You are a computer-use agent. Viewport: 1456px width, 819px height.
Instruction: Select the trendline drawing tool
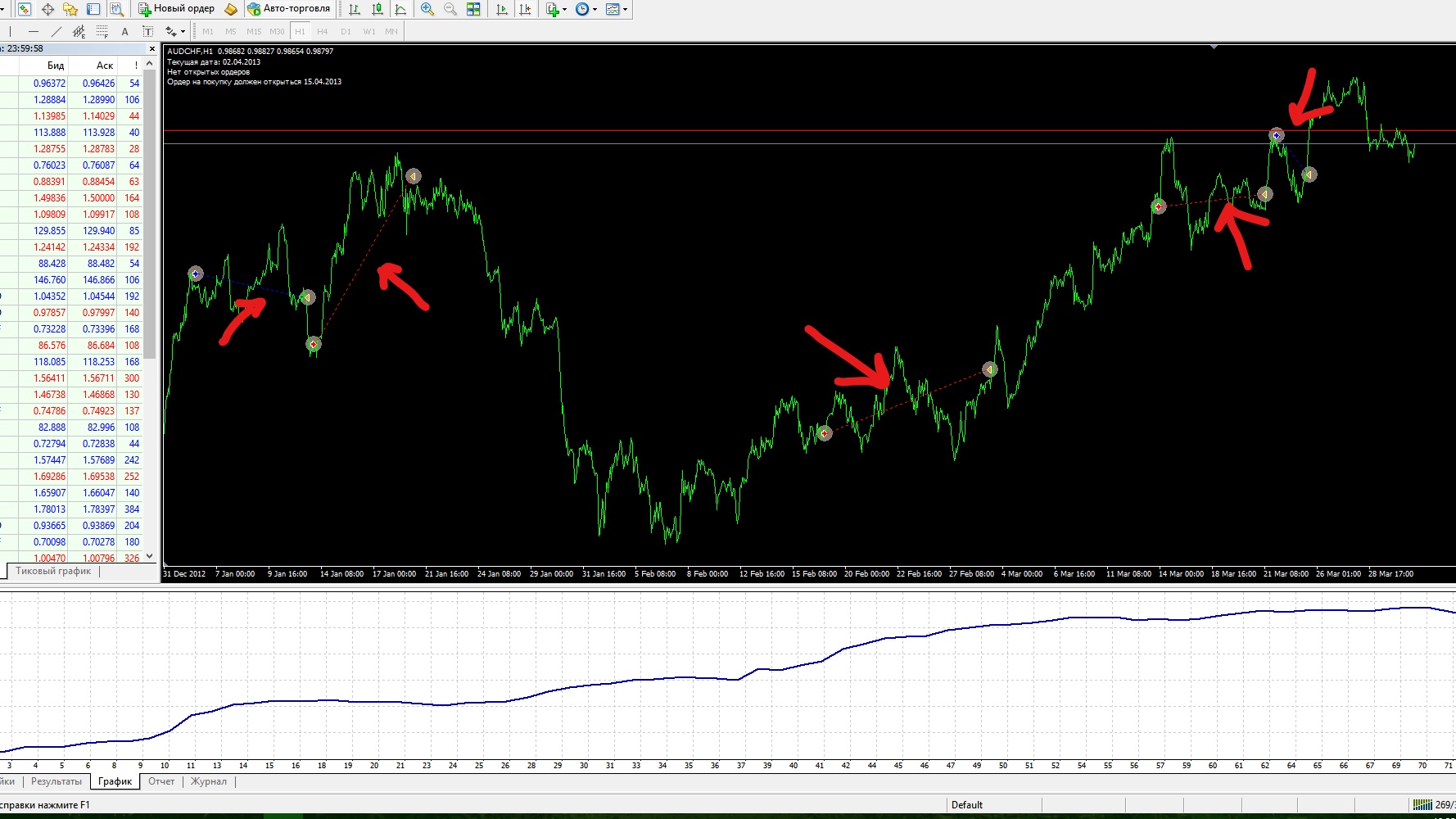[x=57, y=32]
